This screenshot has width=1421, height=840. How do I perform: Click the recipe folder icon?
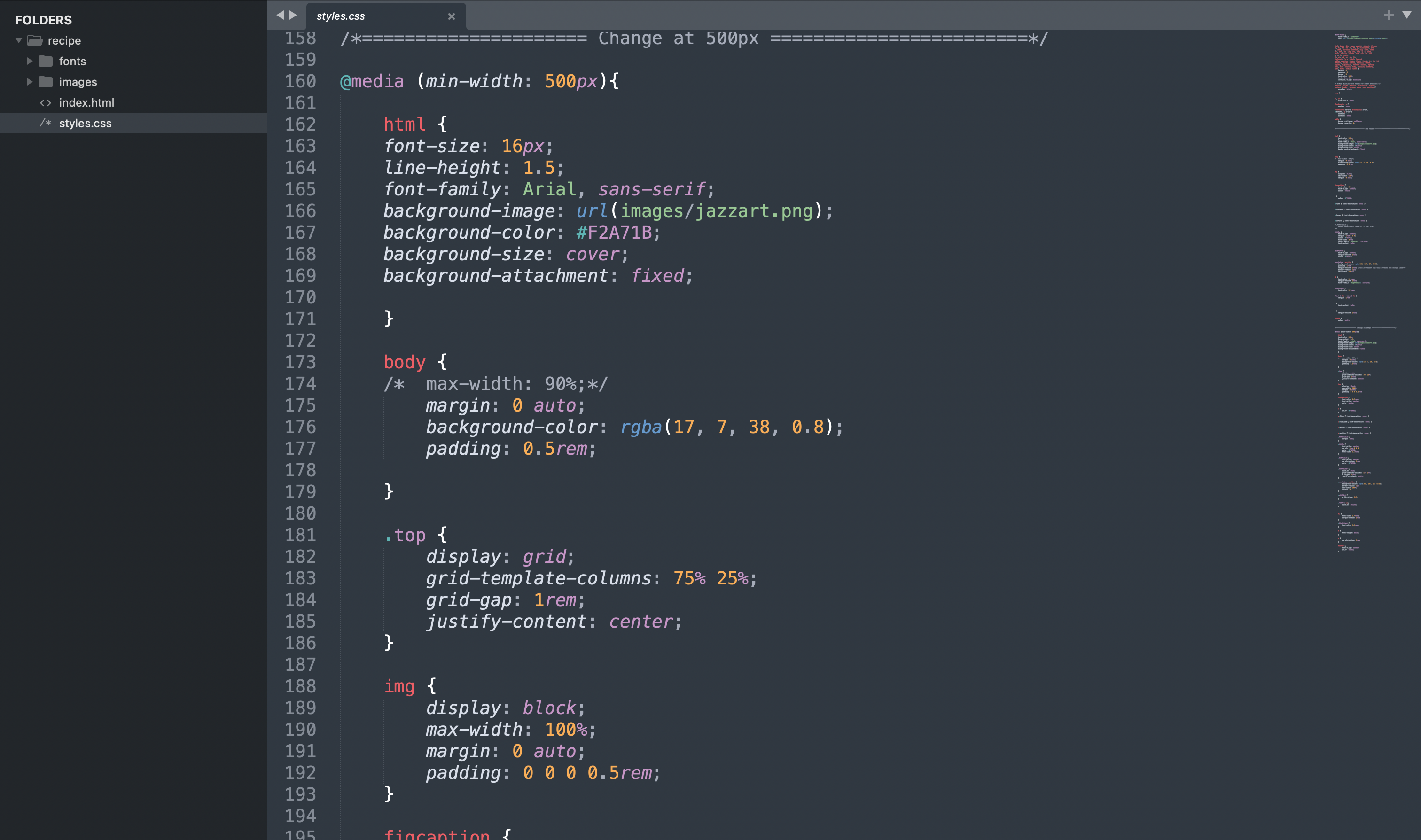pyautogui.click(x=35, y=40)
